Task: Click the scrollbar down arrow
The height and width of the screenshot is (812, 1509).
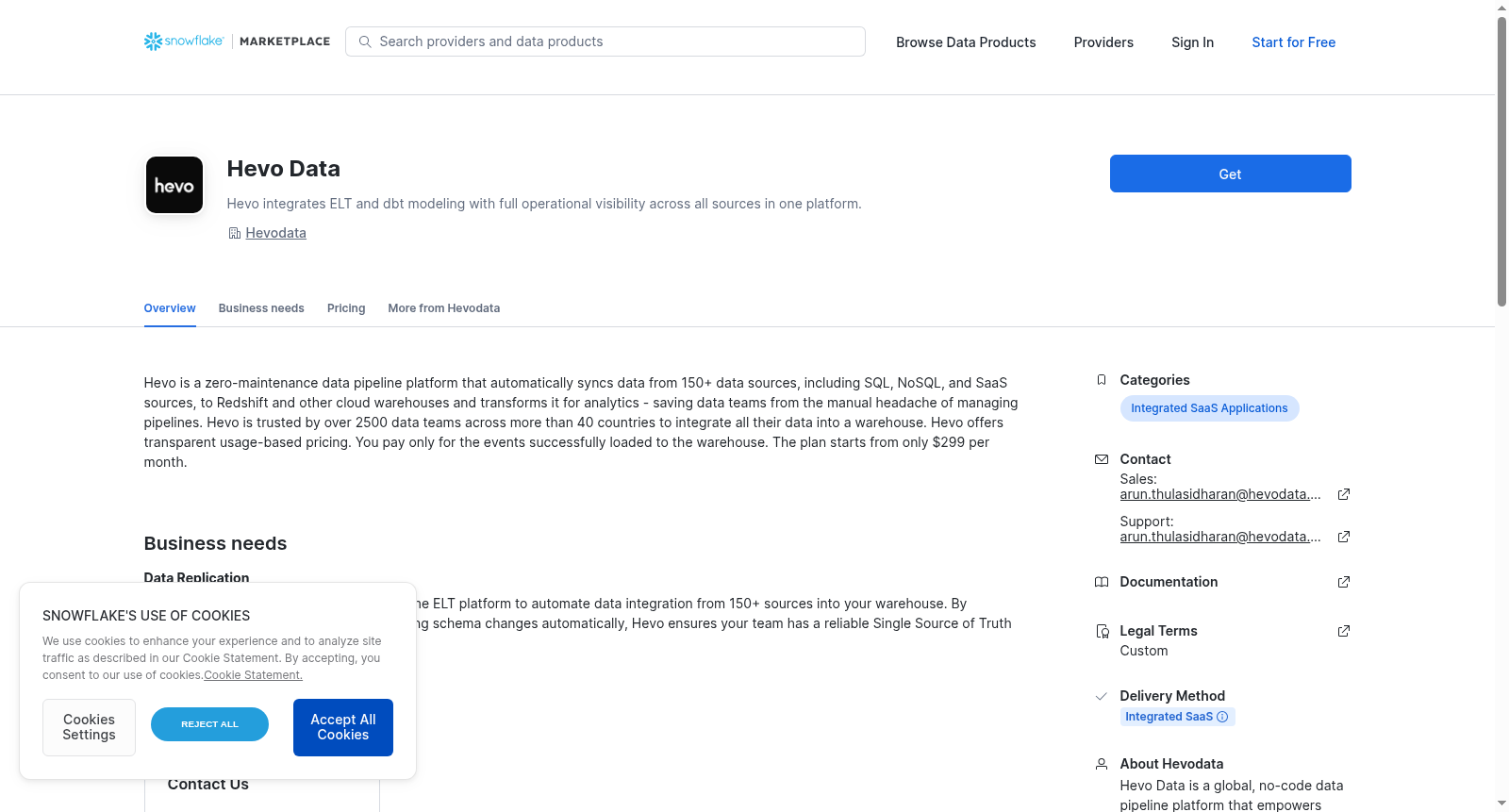Action: [x=1501, y=804]
